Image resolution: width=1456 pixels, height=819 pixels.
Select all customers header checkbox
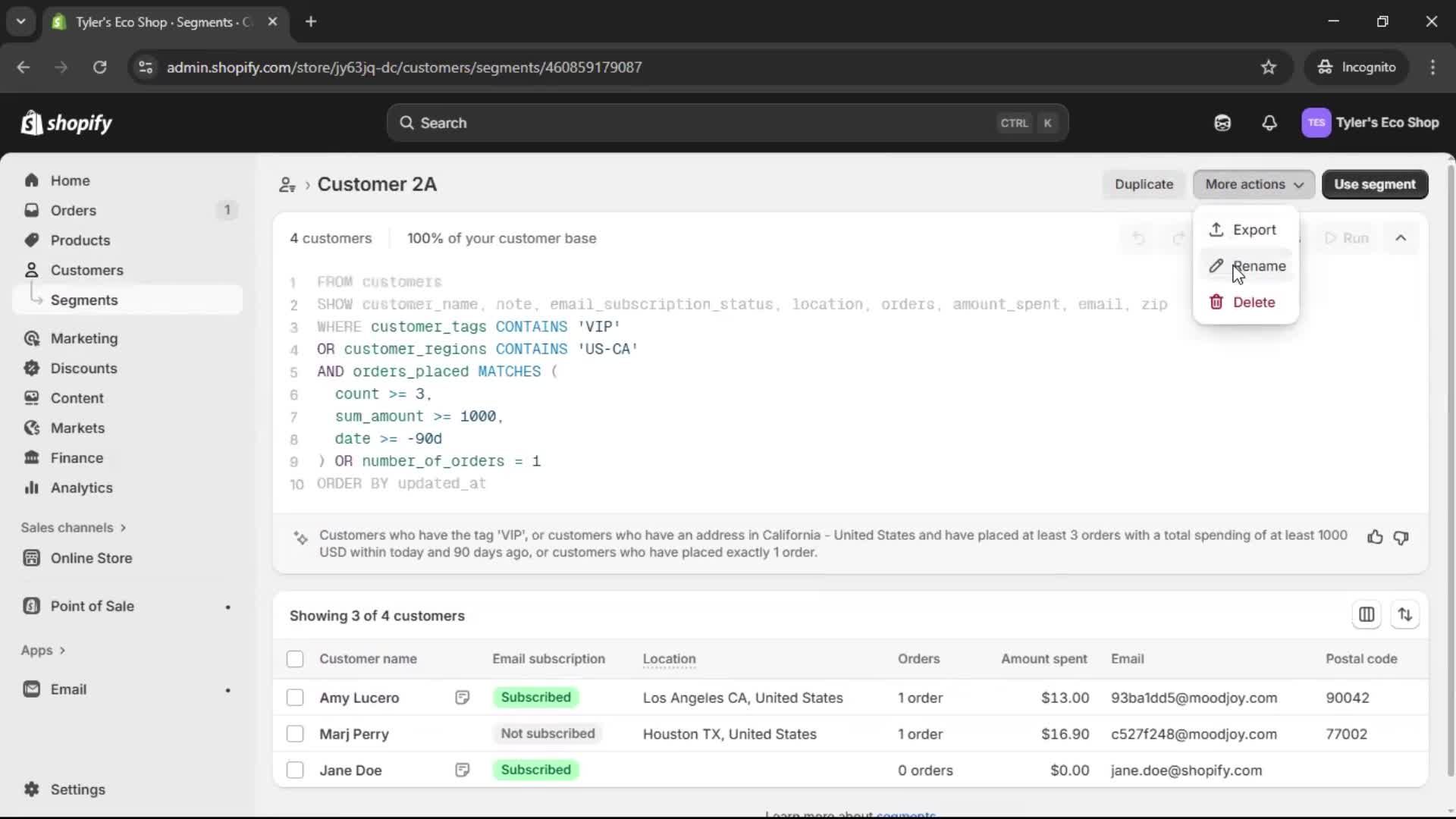point(295,659)
